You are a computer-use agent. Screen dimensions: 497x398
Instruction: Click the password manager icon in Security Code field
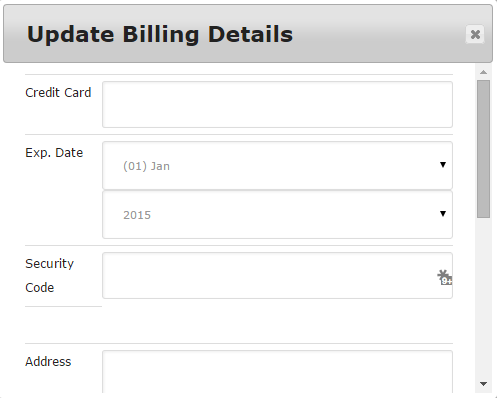pos(445,277)
